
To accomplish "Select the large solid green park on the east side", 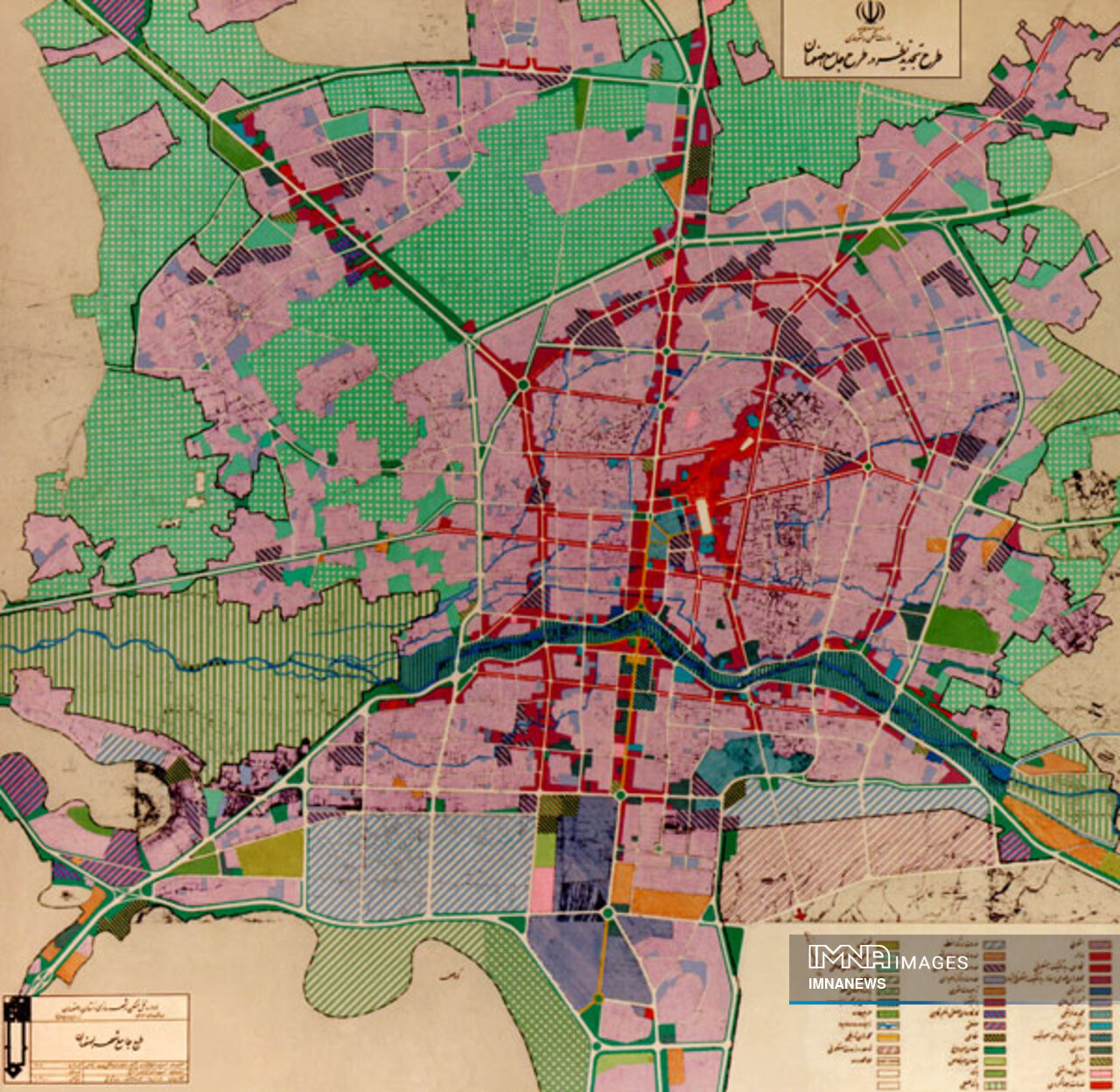I will (x=961, y=628).
